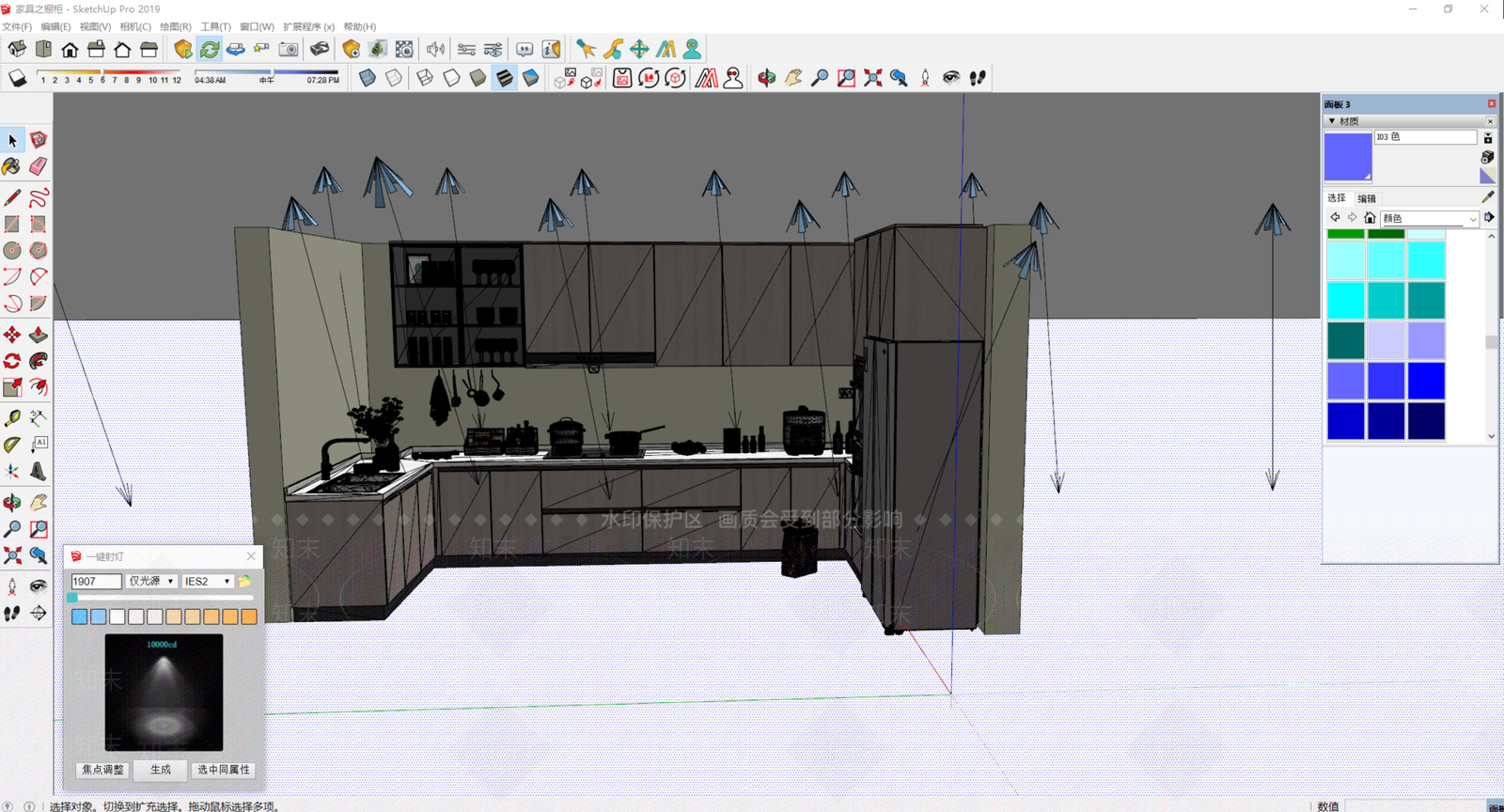Click the 选中同属性 button
The width and height of the screenshot is (1504, 812).
point(224,770)
